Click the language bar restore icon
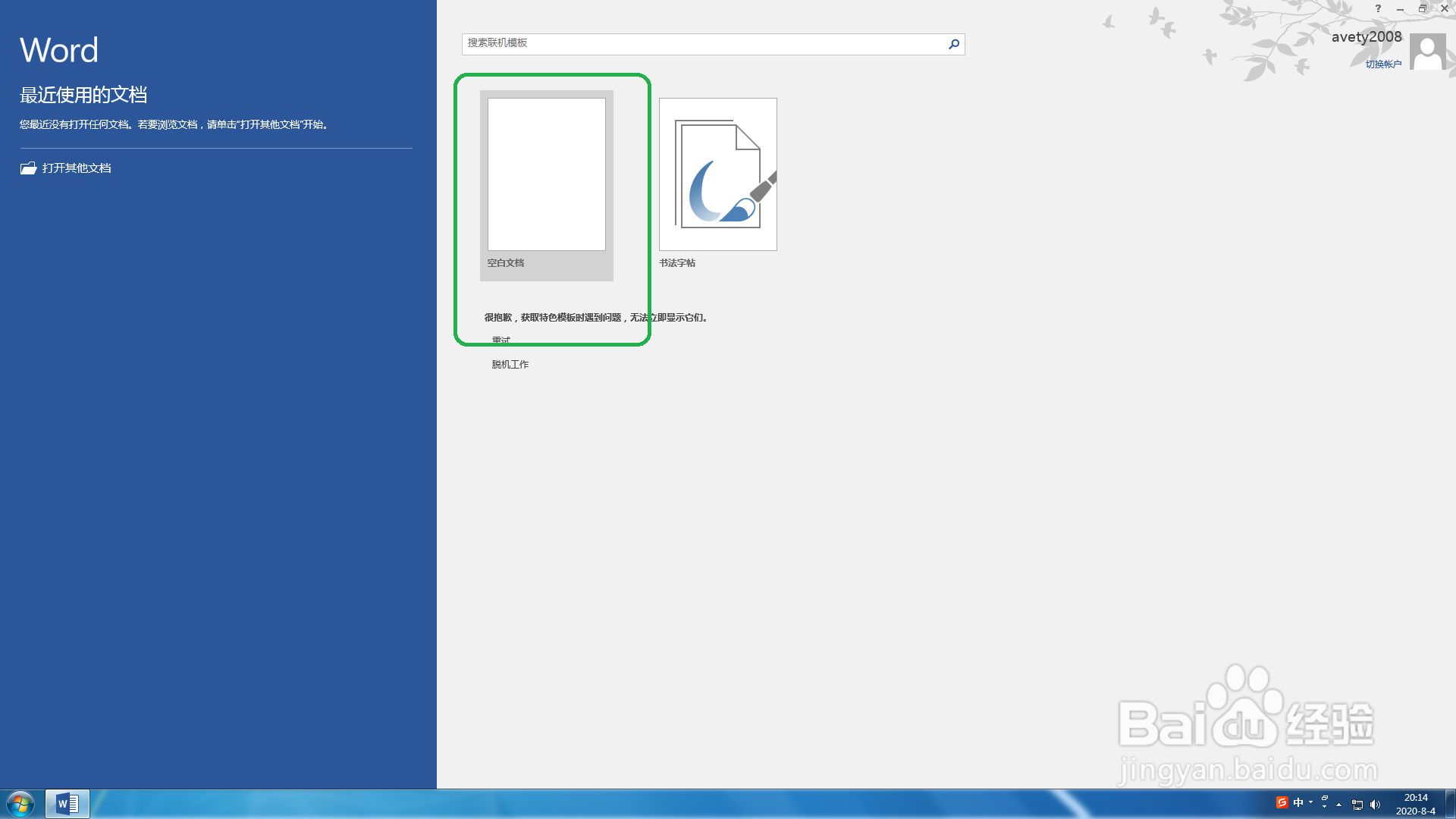This screenshot has width=1456, height=819. pyautogui.click(x=1325, y=799)
